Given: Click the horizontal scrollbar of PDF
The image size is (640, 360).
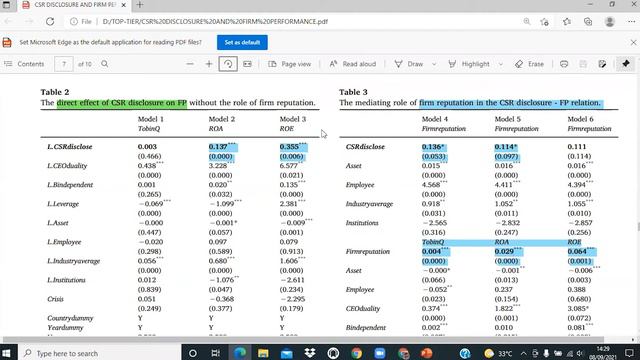Looking at the screenshot, I should [303, 339].
